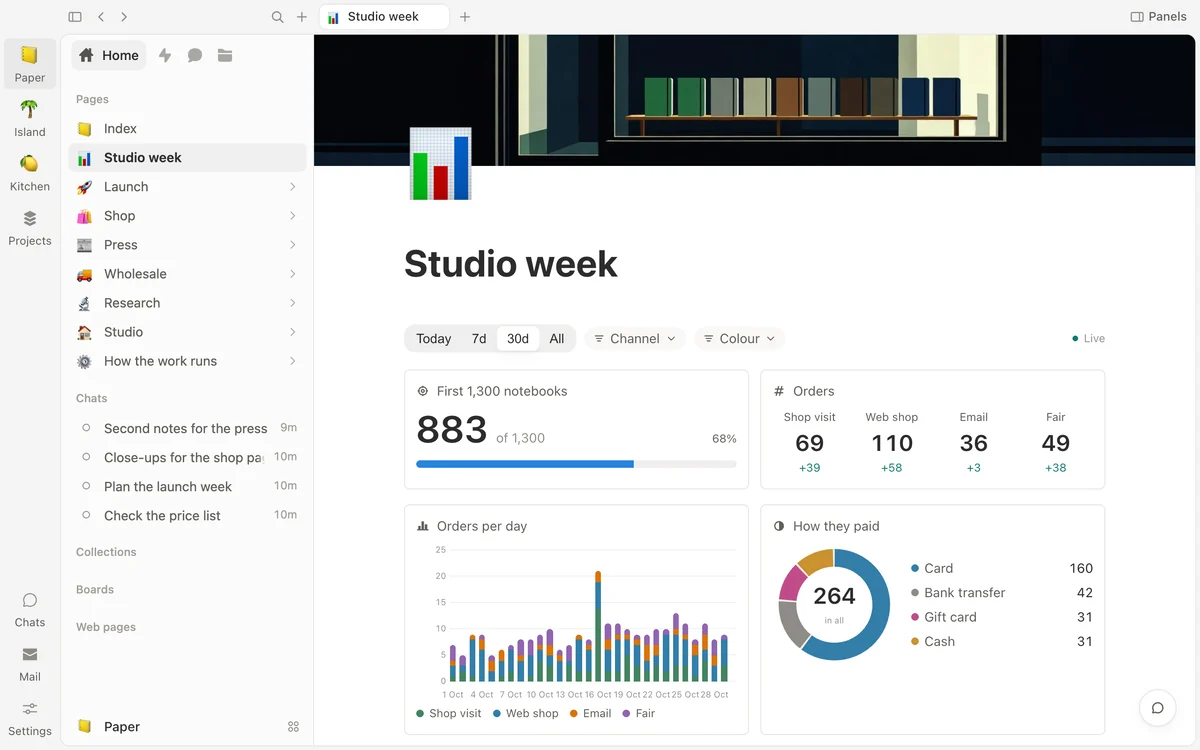Open the Projects stack icon
This screenshot has width=1200, height=750.
(x=30, y=227)
